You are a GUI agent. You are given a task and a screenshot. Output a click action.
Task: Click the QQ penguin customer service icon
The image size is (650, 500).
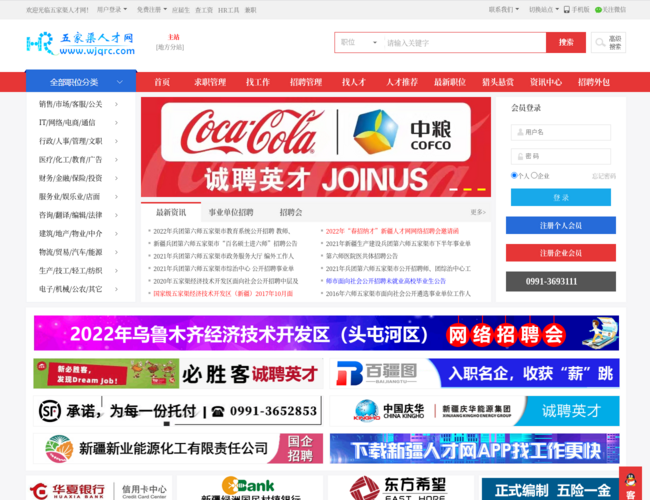pos(631,481)
